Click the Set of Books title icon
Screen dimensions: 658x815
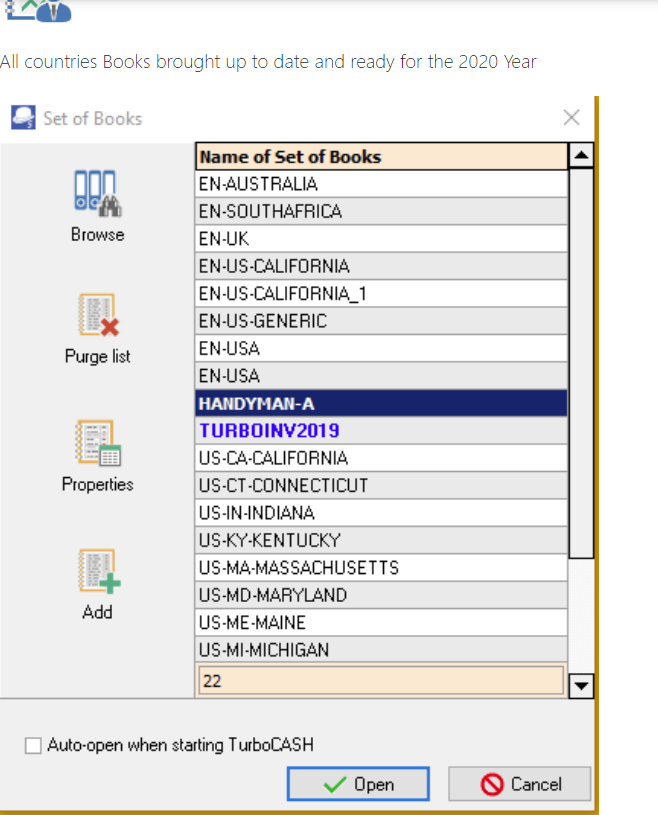pyautogui.click(x=23, y=118)
